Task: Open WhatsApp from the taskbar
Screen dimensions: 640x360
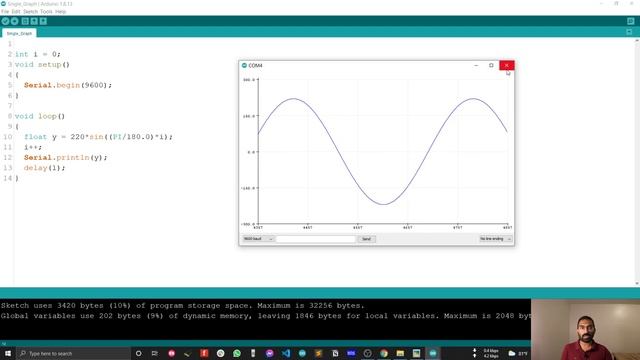Action: (x=237, y=353)
